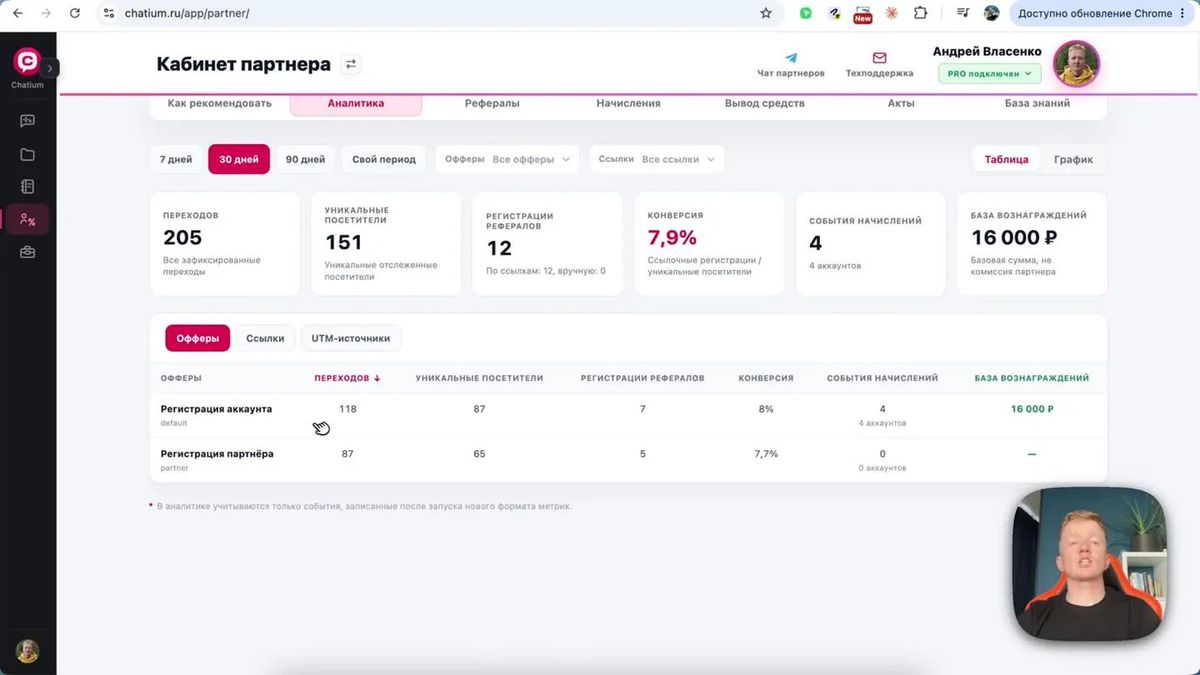Expand the sidebar with the chevron arrow
The height and width of the screenshot is (675, 1200).
(51, 68)
